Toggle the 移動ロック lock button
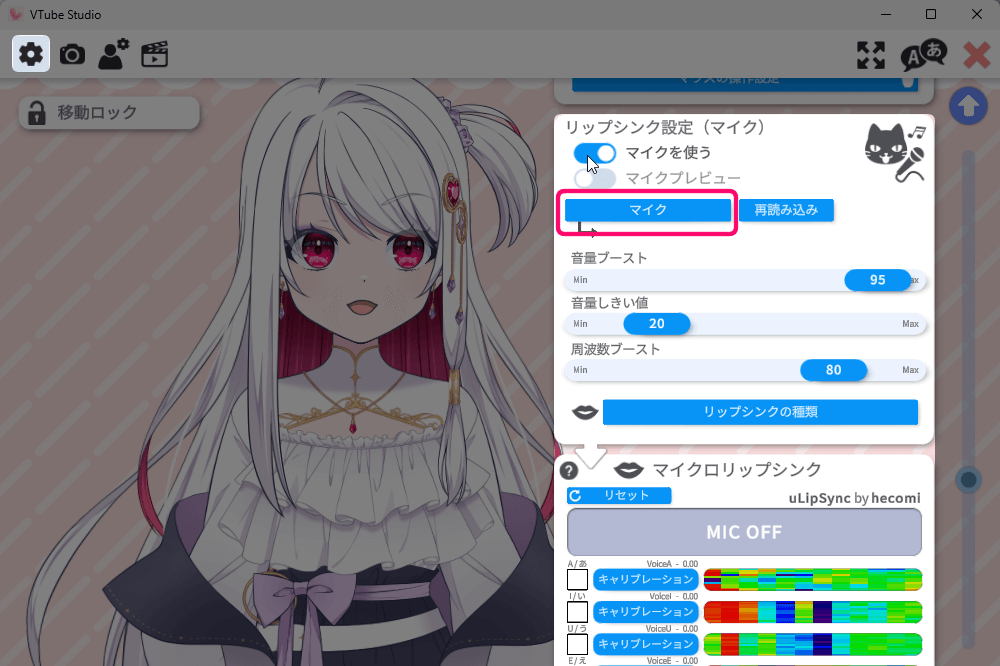Screen dimensions: 1000x666 [x=109, y=113]
